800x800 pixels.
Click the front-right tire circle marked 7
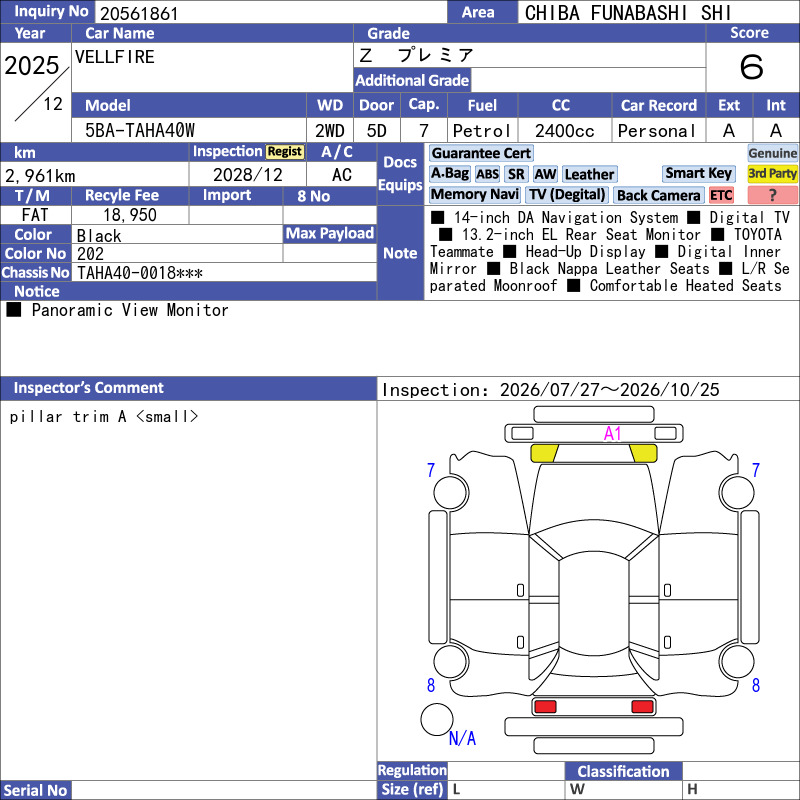point(737,492)
